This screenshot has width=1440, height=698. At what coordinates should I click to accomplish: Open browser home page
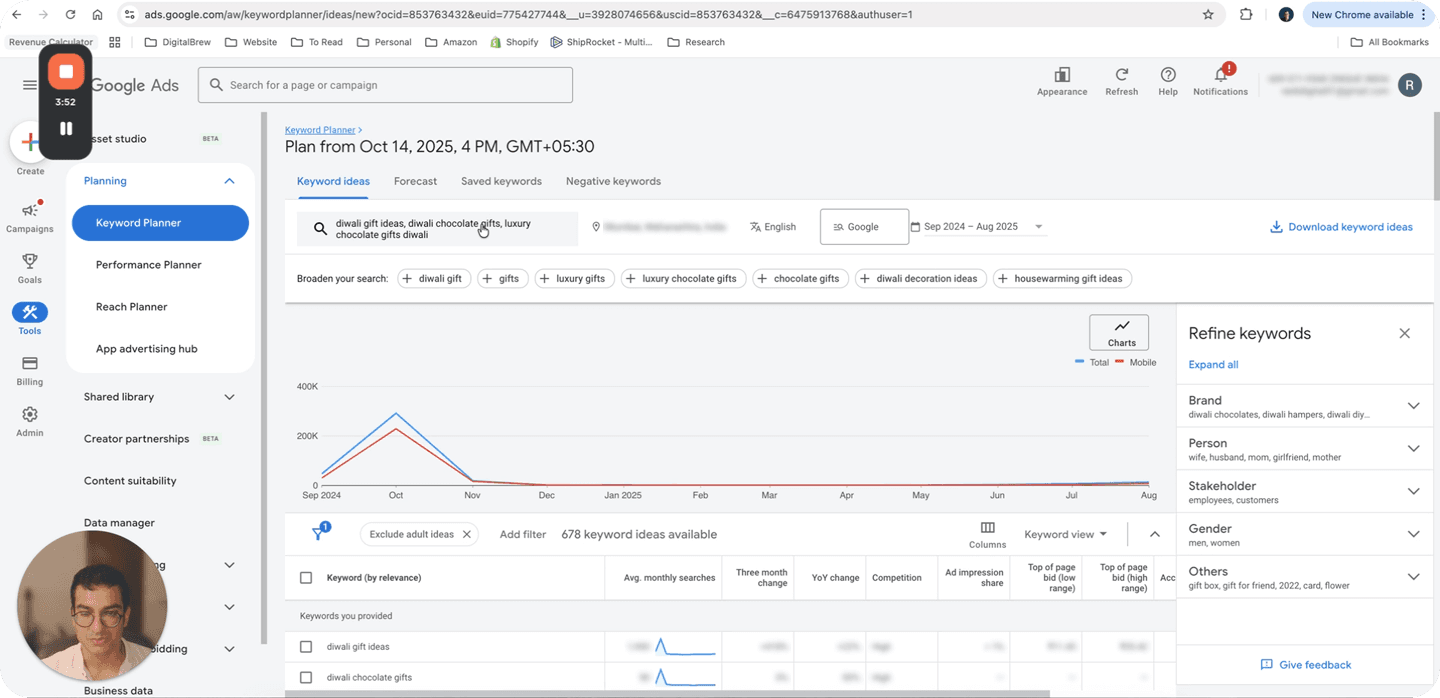point(97,15)
